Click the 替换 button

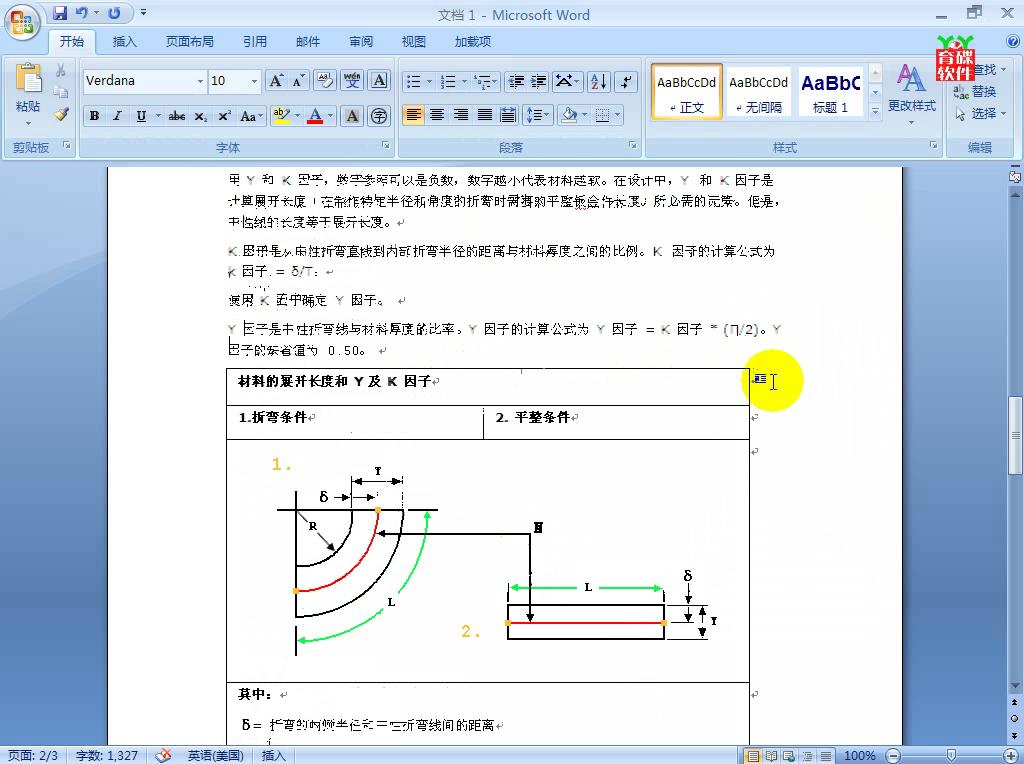point(975,91)
